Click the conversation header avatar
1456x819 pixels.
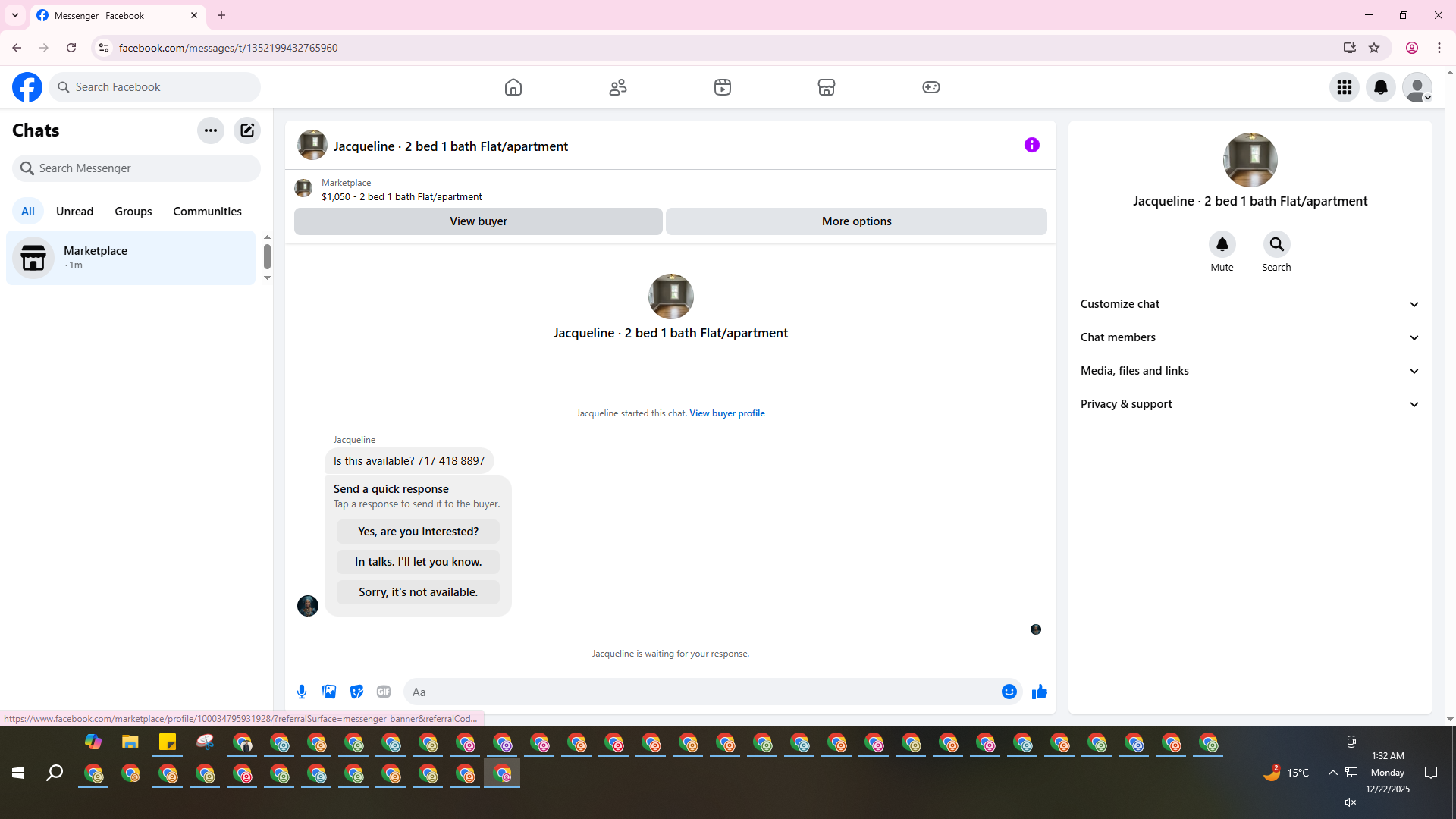(312, 145)
